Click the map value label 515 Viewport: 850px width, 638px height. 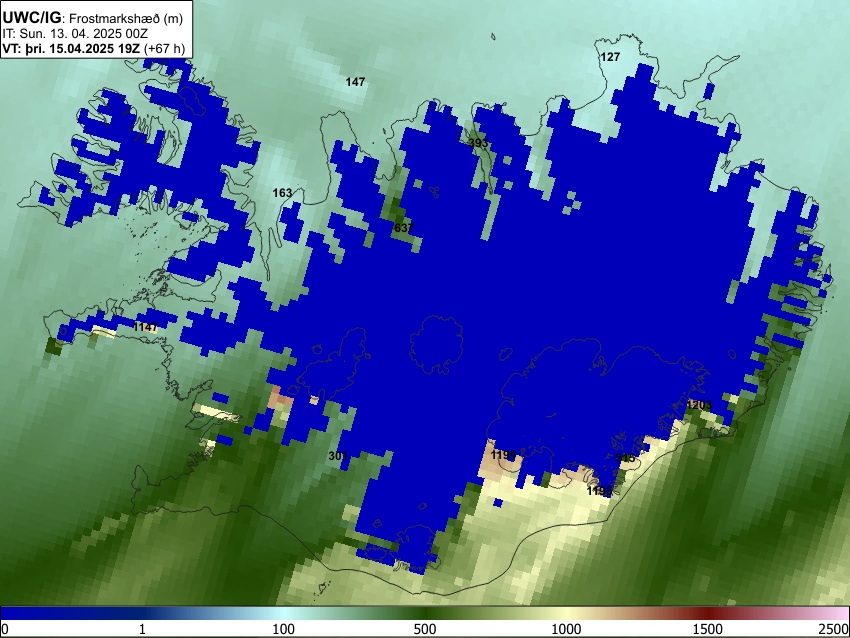625,459
